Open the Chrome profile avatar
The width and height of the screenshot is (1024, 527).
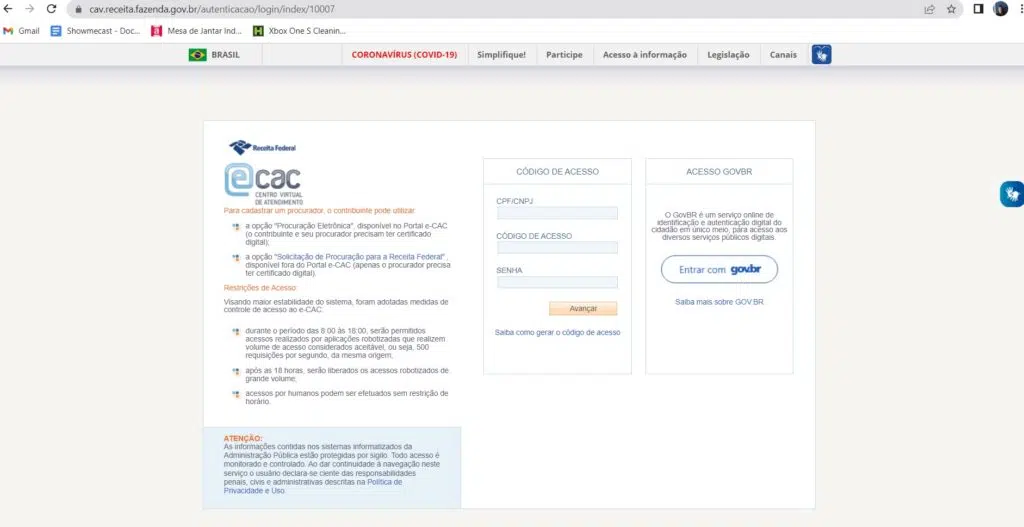1000,9
